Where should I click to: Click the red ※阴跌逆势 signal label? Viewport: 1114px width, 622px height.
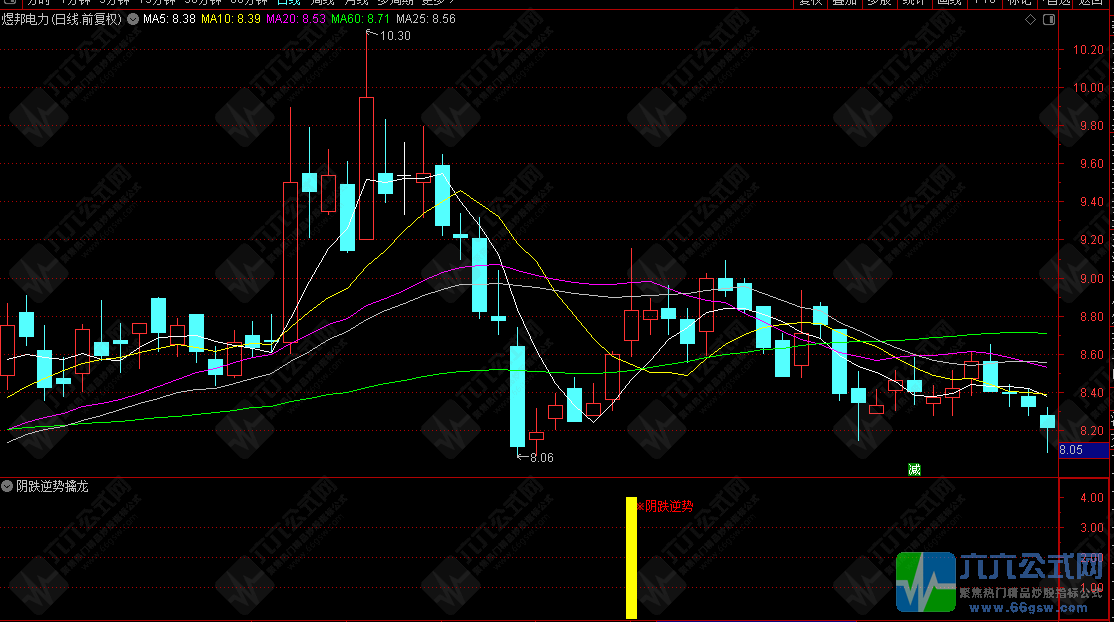(x=665, y=506)
